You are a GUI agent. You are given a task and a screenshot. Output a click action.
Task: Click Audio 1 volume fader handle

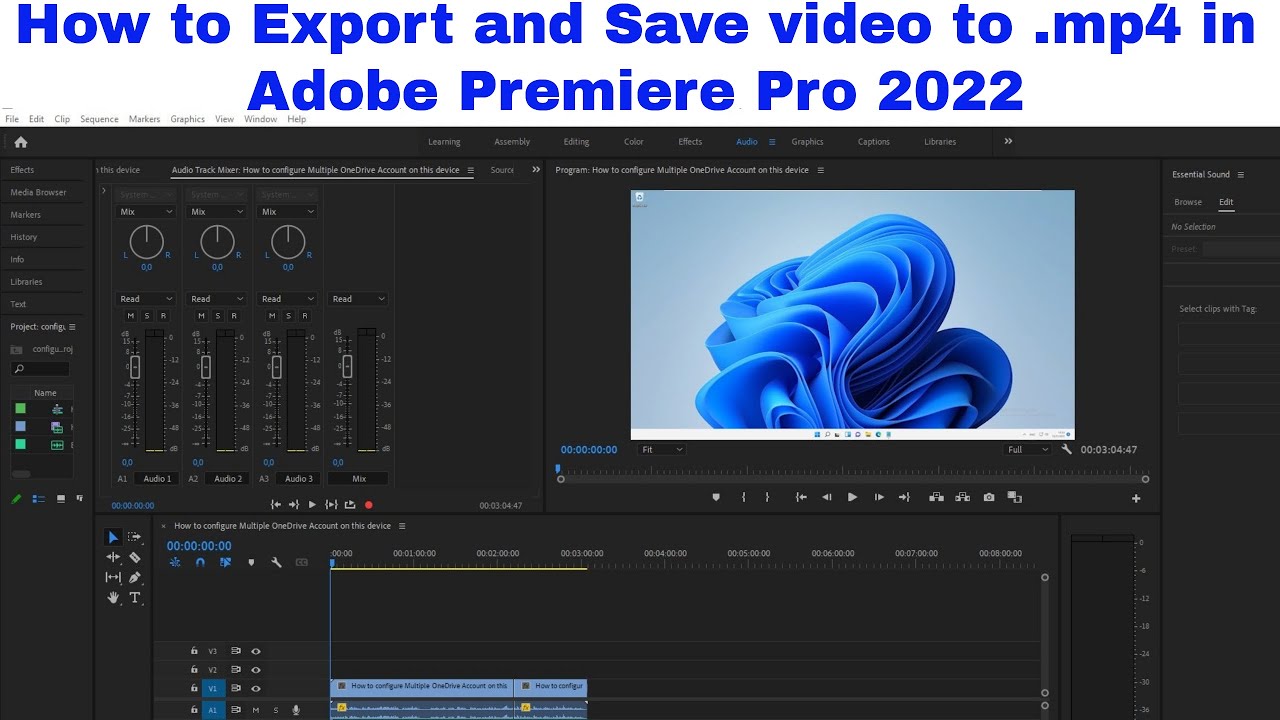(x=135, y=368)
